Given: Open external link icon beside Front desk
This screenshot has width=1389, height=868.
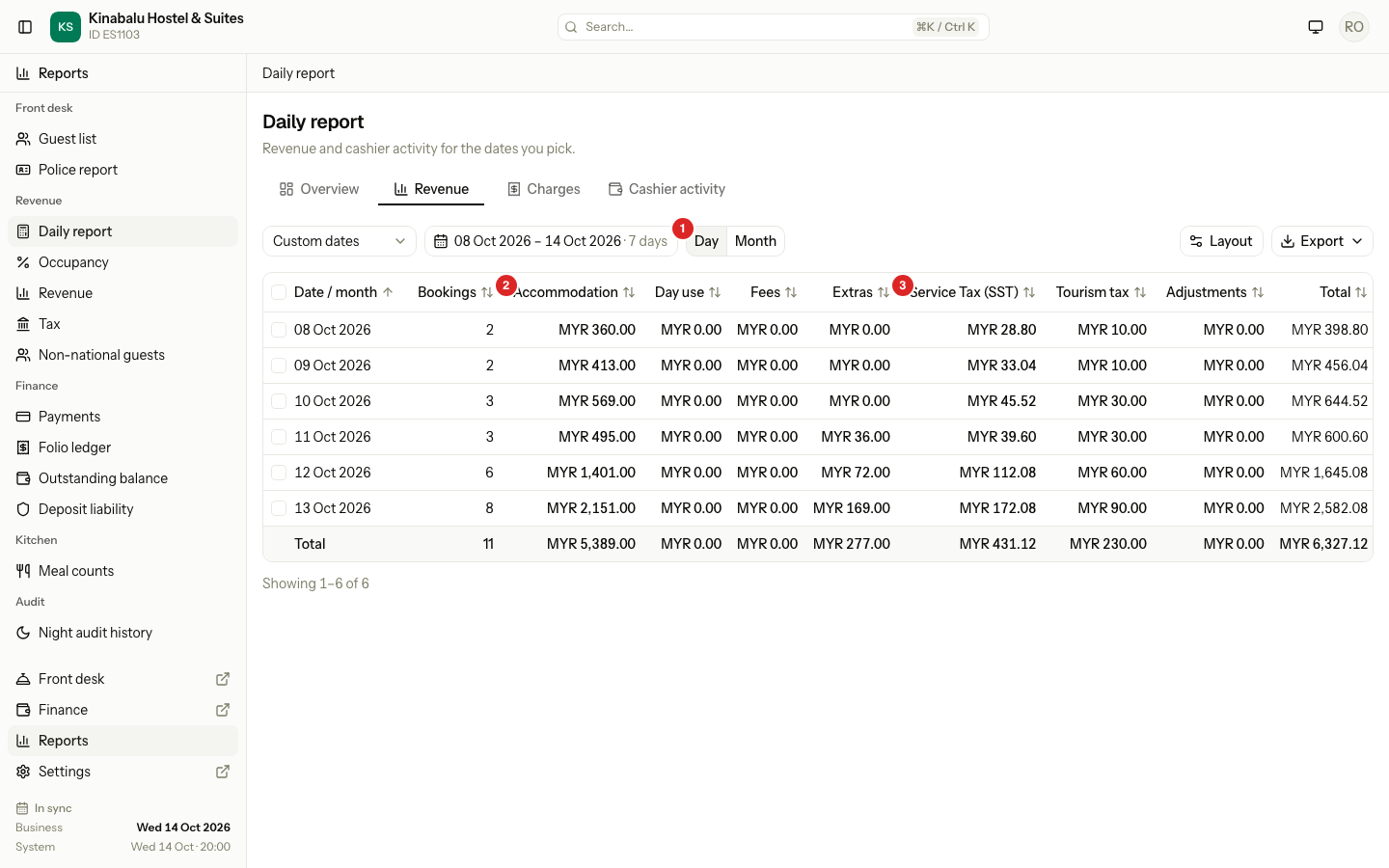Looking at the screenshot, I should coord(223,679).
